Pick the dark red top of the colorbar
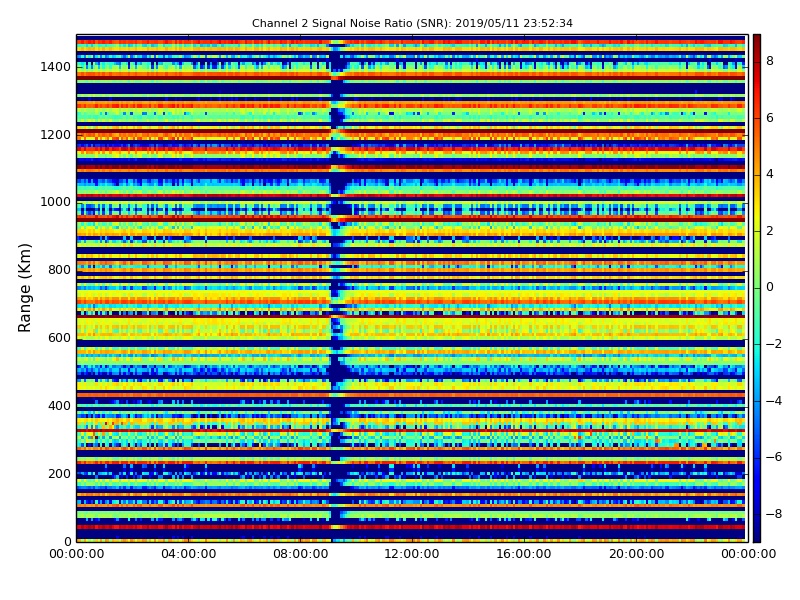This screenshot has height=600, width=800. 757,41
